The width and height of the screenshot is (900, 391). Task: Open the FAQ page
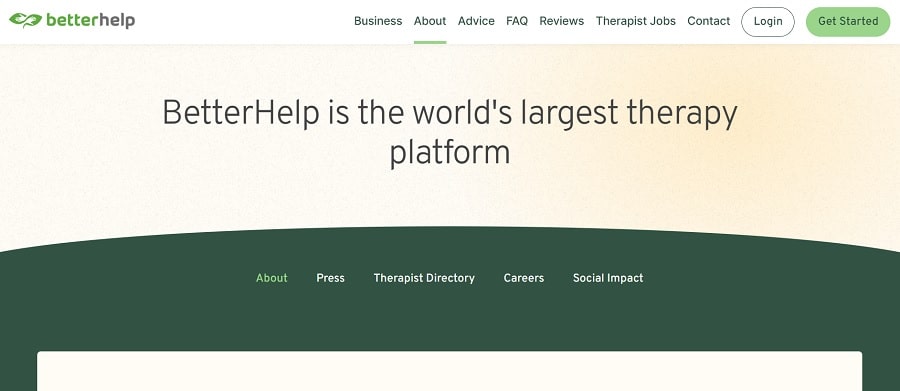pyautogui.click(x=517, y=21)
